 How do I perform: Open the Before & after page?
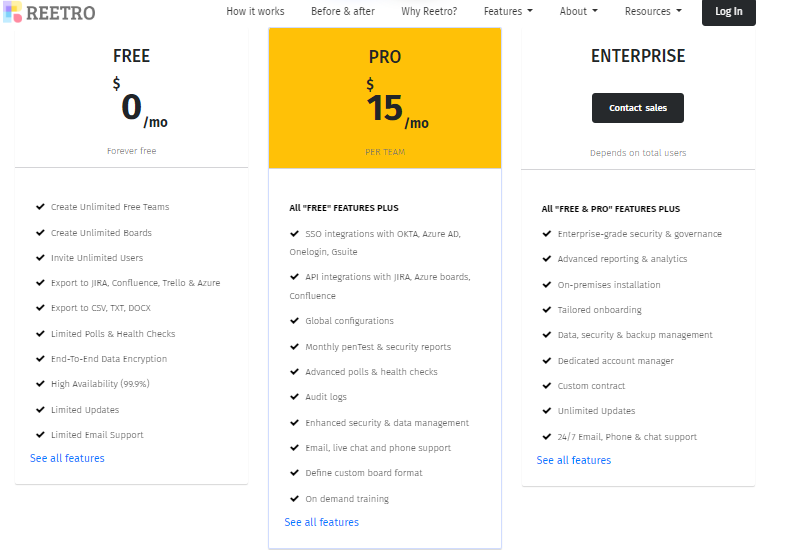(341, 12)
